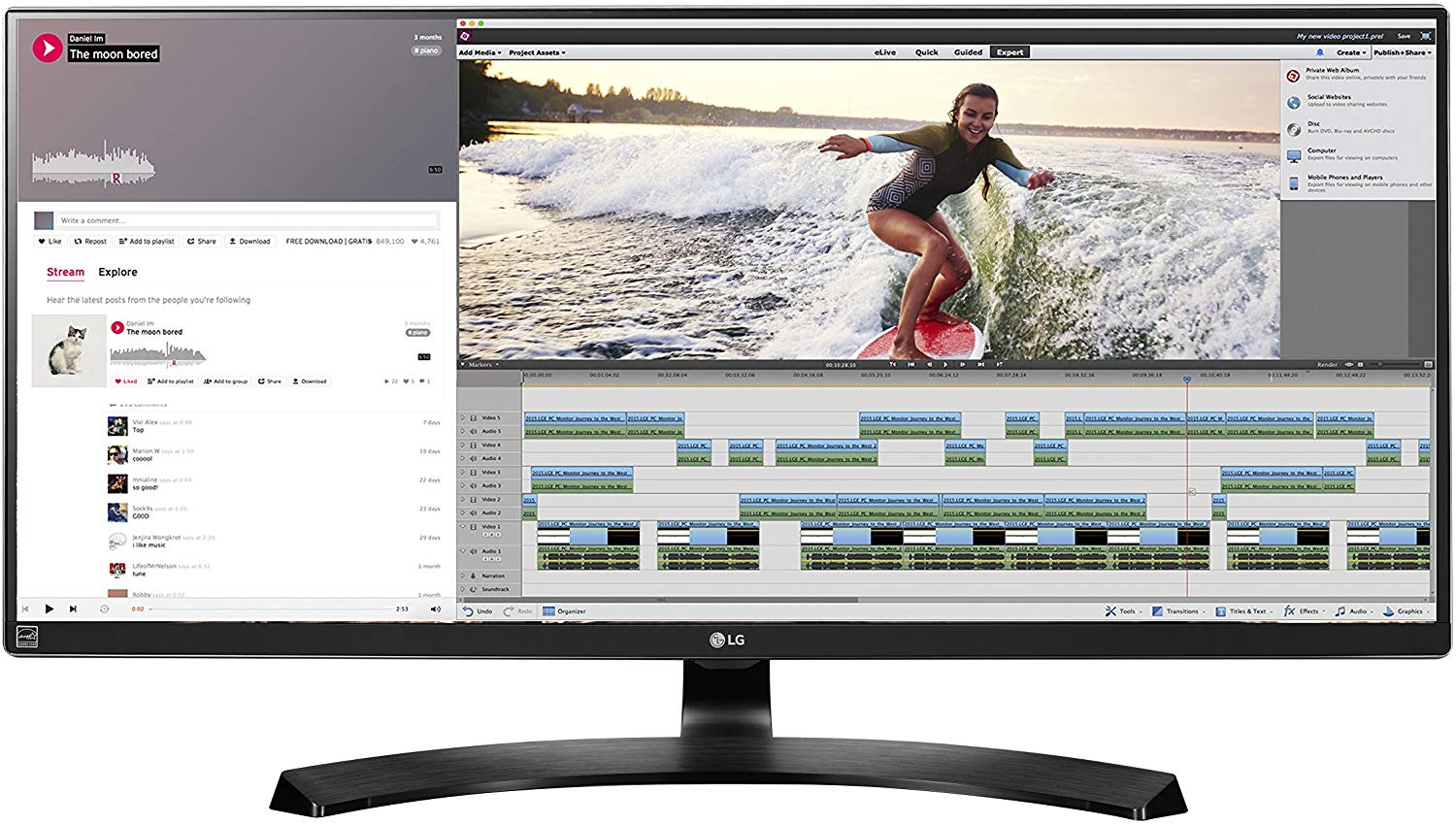The width and height of the screenshot is (1456, 825).
Task: Click the notification bell icon
Action: point(1320,52)
